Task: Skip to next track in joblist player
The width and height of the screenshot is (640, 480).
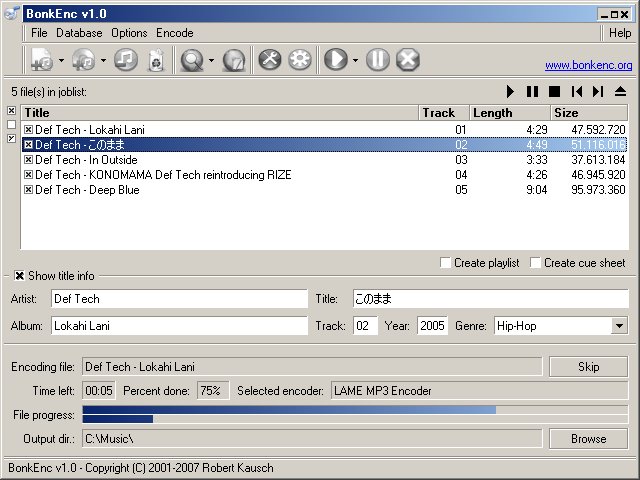Action: [x=598, y=91]
